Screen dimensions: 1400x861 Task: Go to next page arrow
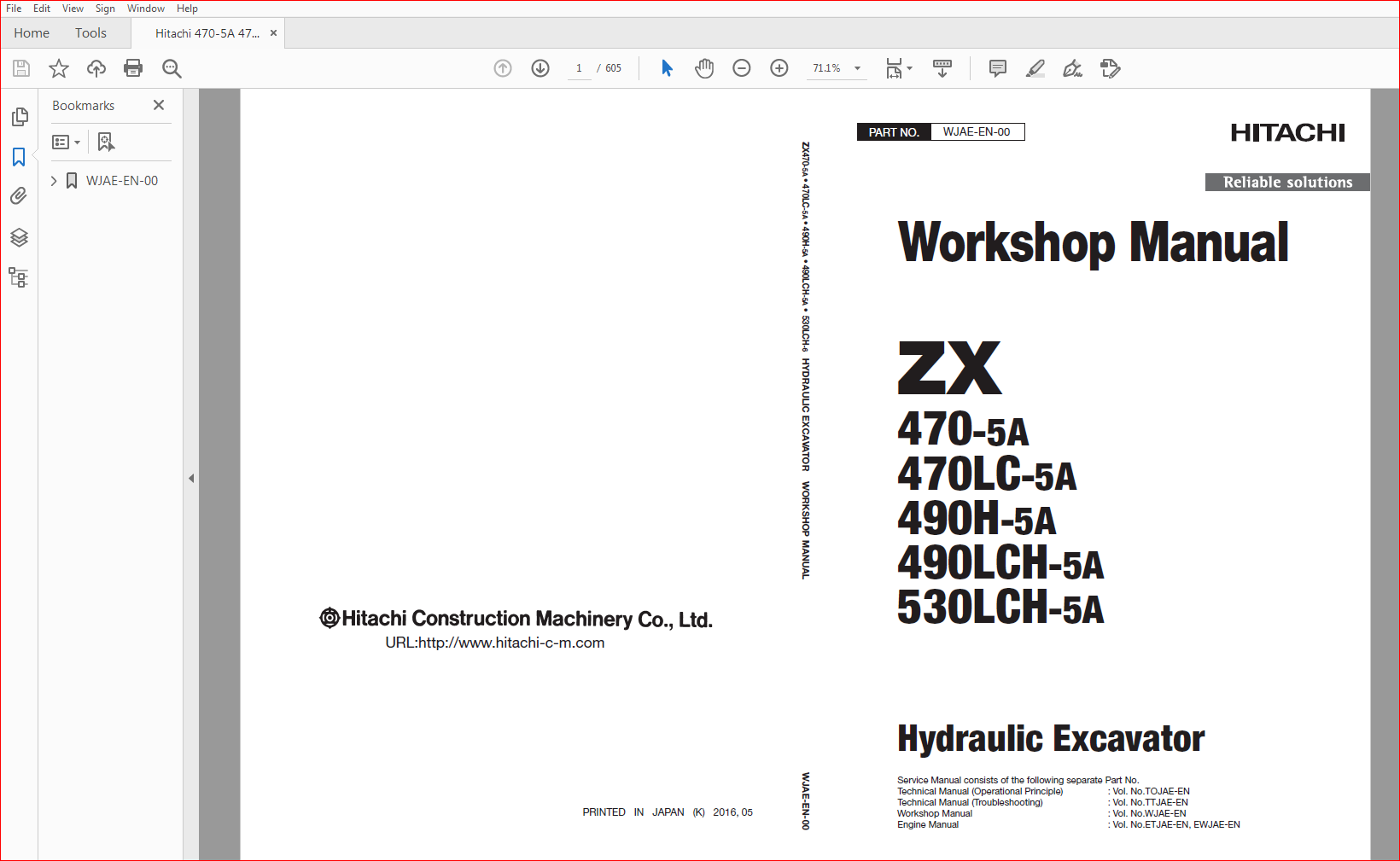[x=540, y=68]
